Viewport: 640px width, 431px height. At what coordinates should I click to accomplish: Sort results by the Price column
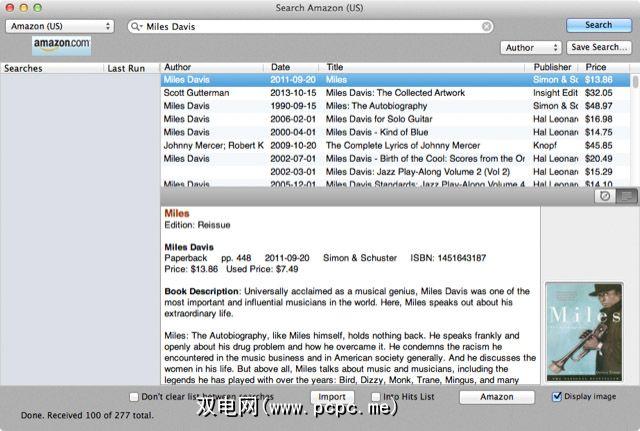pyautogui.click(x=604, y=67)
